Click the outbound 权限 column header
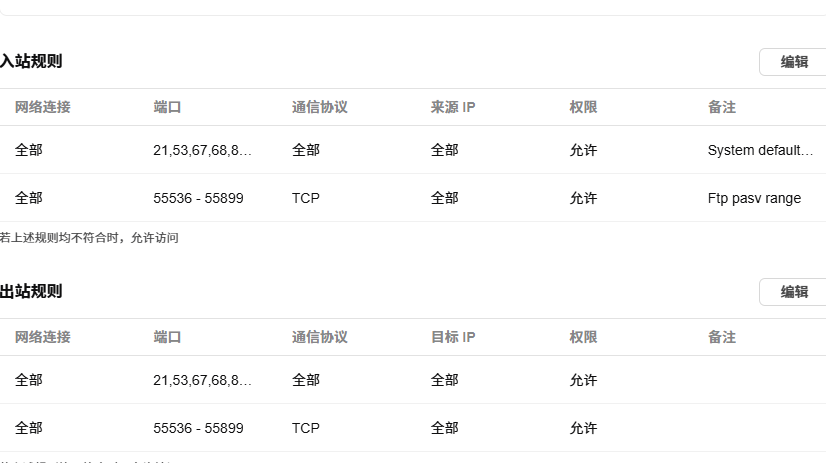The width and height of the screenshot is (826, 463). tap(583, 337)
